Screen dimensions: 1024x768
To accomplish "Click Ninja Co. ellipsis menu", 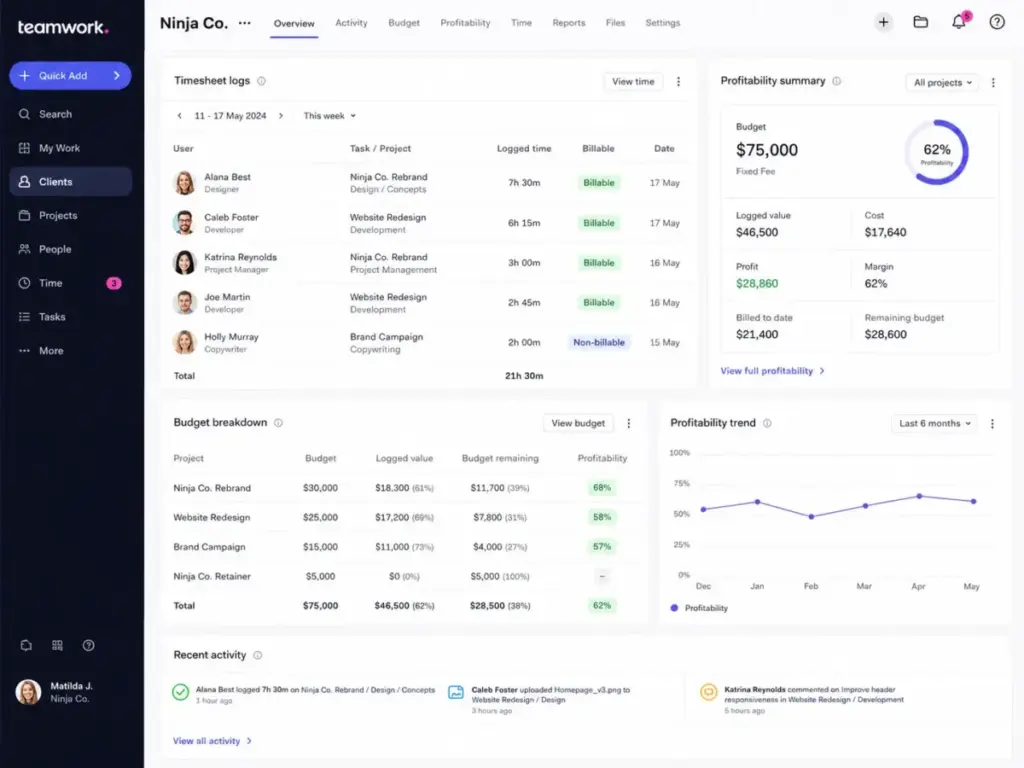I will pos(244,23).
